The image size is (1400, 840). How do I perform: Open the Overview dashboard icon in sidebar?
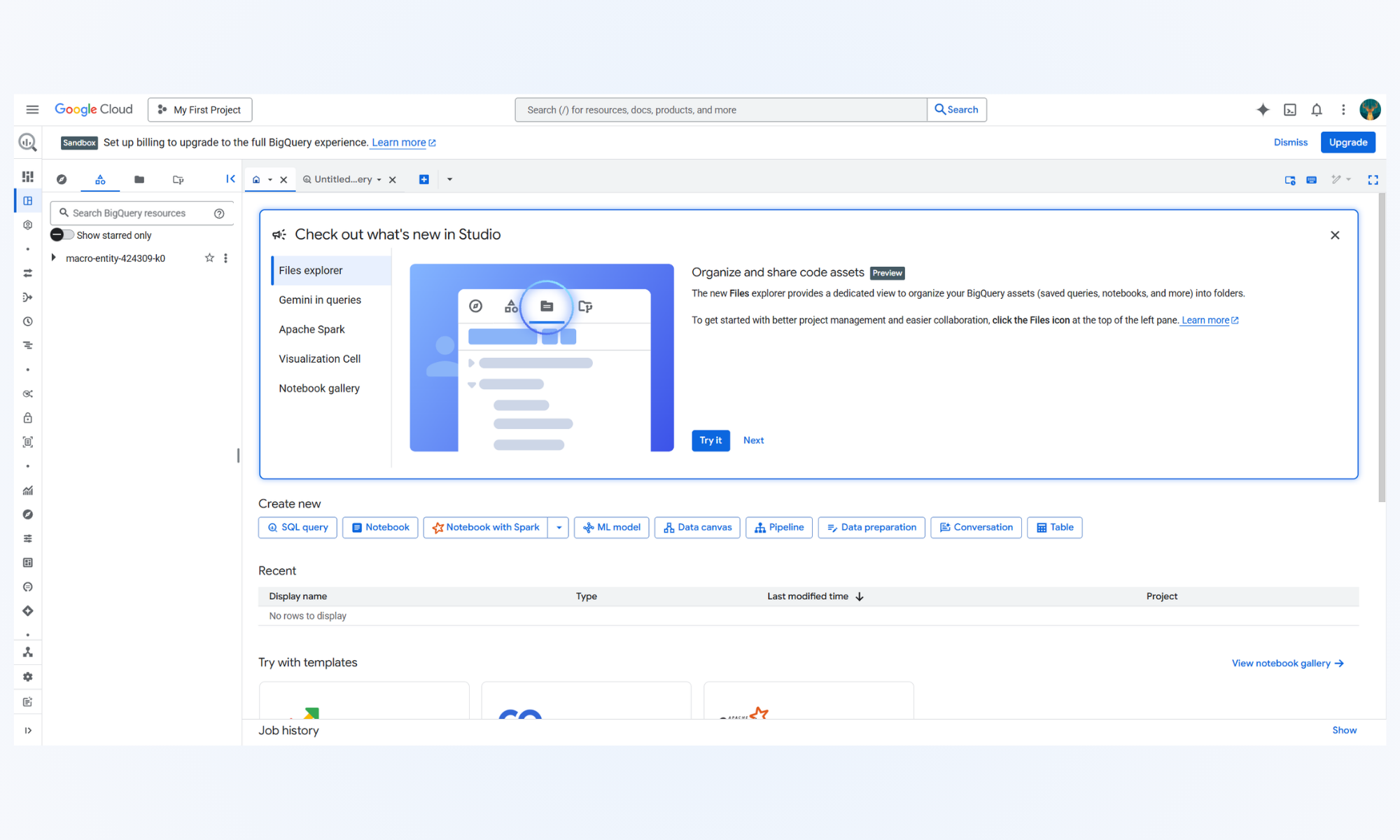pyautogui.click(x=27, y=176)
